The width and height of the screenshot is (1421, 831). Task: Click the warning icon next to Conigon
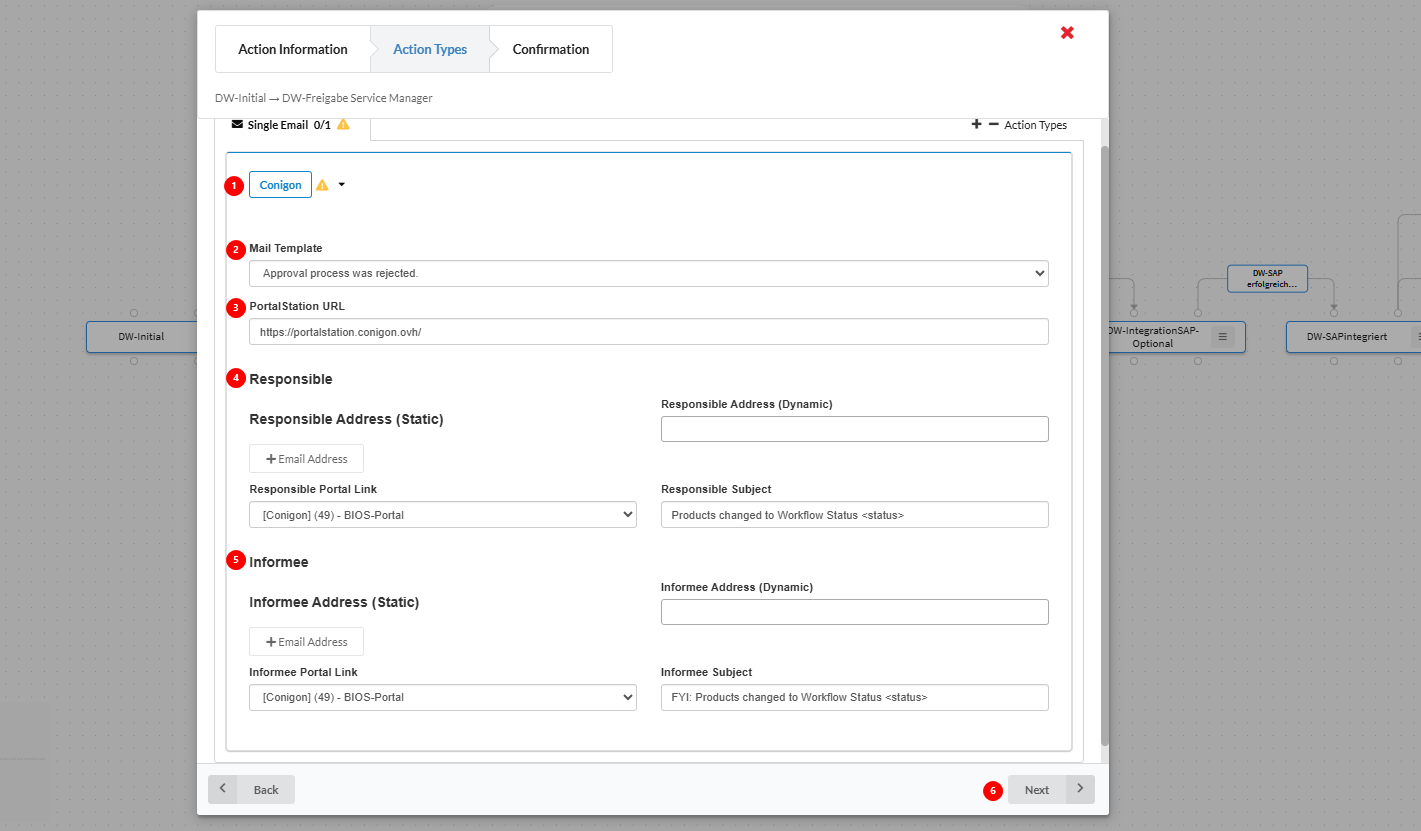[322, 185]
